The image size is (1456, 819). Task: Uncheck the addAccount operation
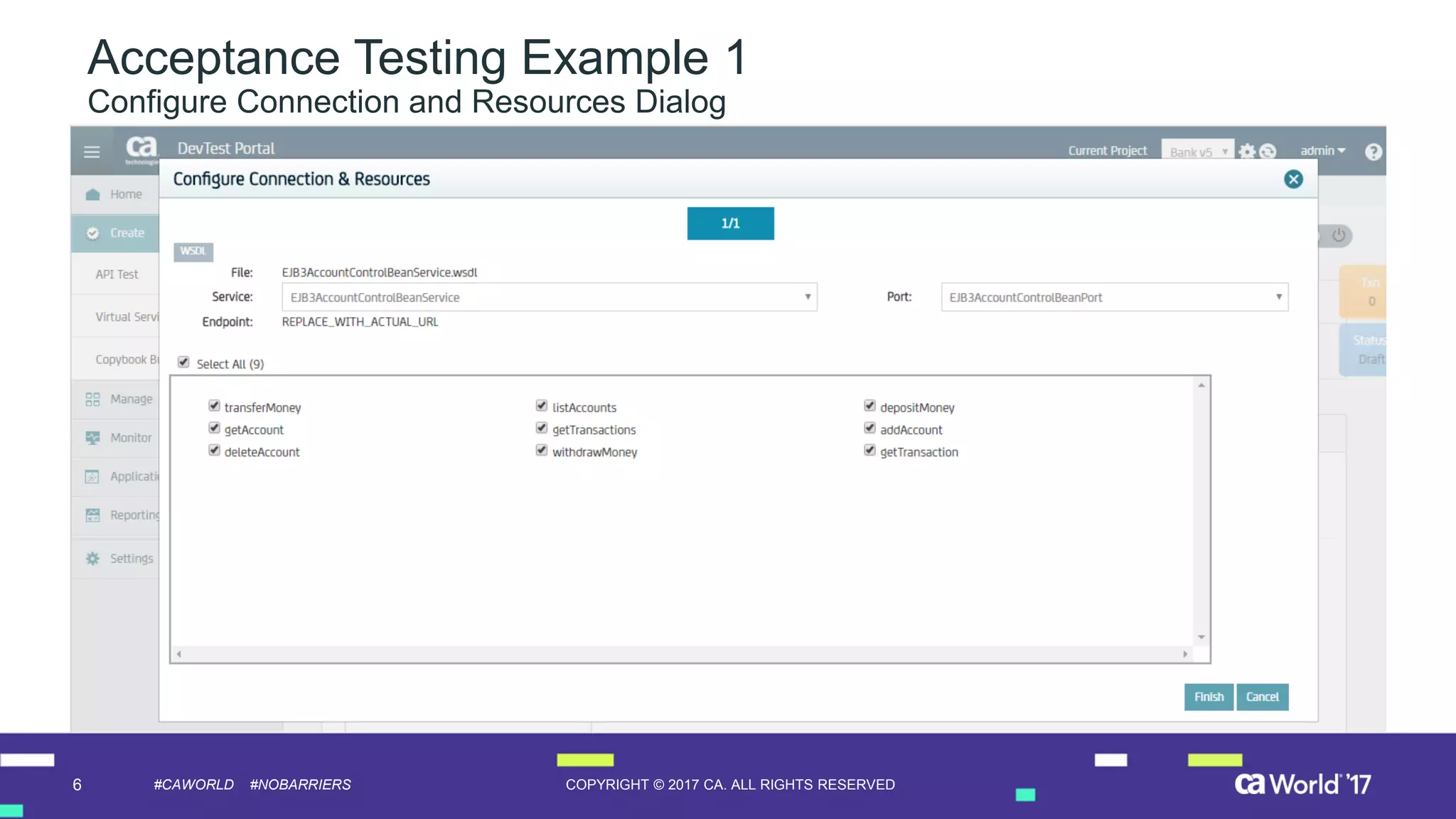pyautogui.click(x=869, y=428)
